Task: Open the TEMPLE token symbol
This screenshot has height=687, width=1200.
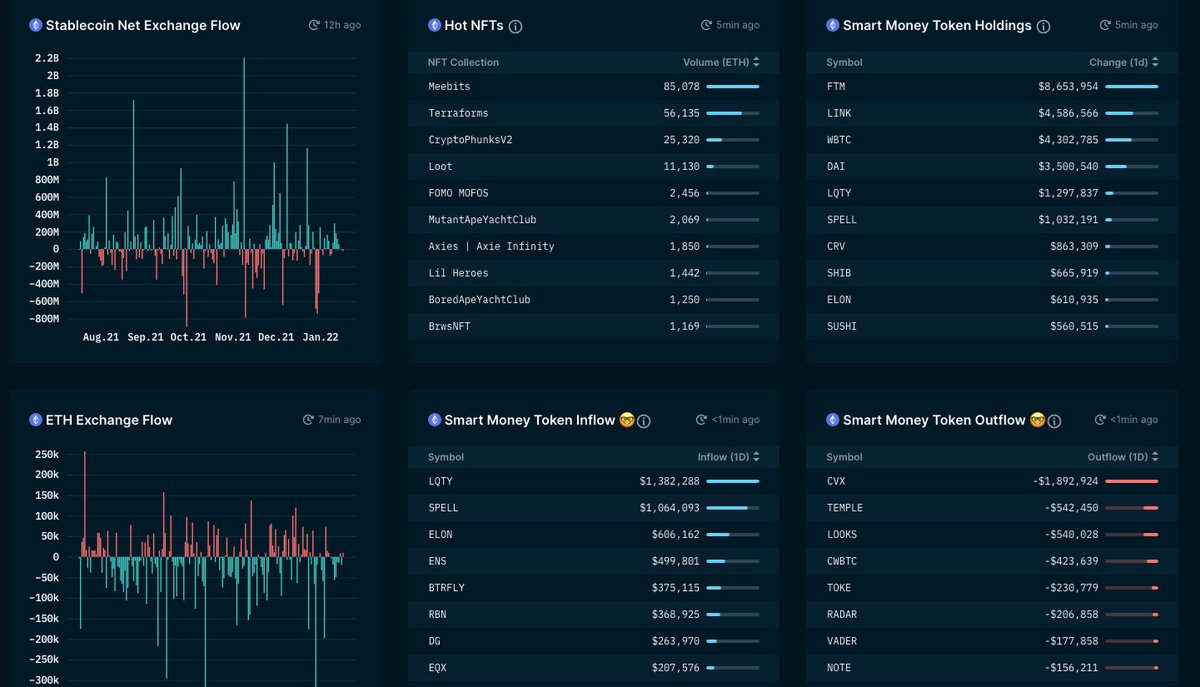Action: (x=845, y=508)
